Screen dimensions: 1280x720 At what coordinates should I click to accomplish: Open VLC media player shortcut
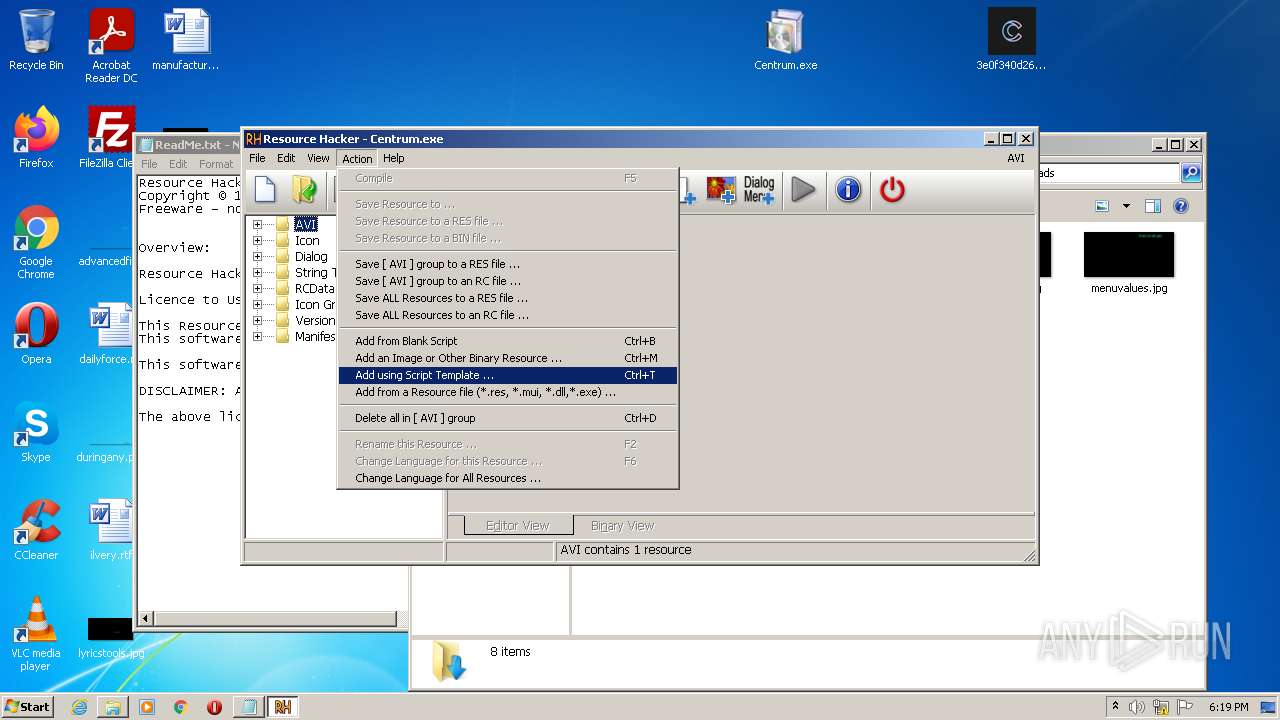pyautogui.click(x=36, y=634)
